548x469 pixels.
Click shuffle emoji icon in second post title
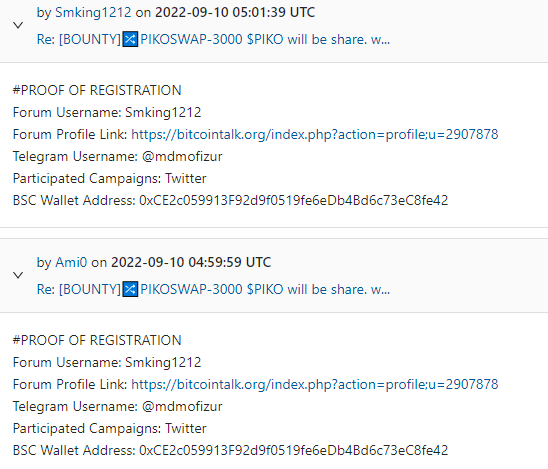point(130,289)
